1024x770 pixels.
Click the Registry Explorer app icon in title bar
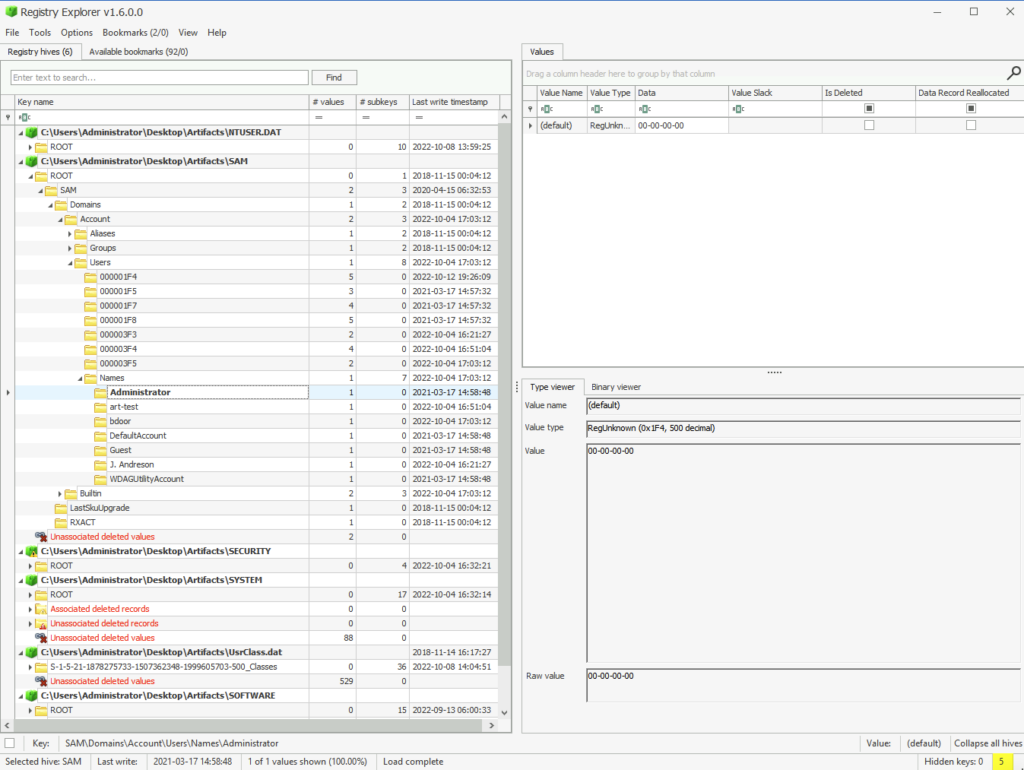coord(10,12)
